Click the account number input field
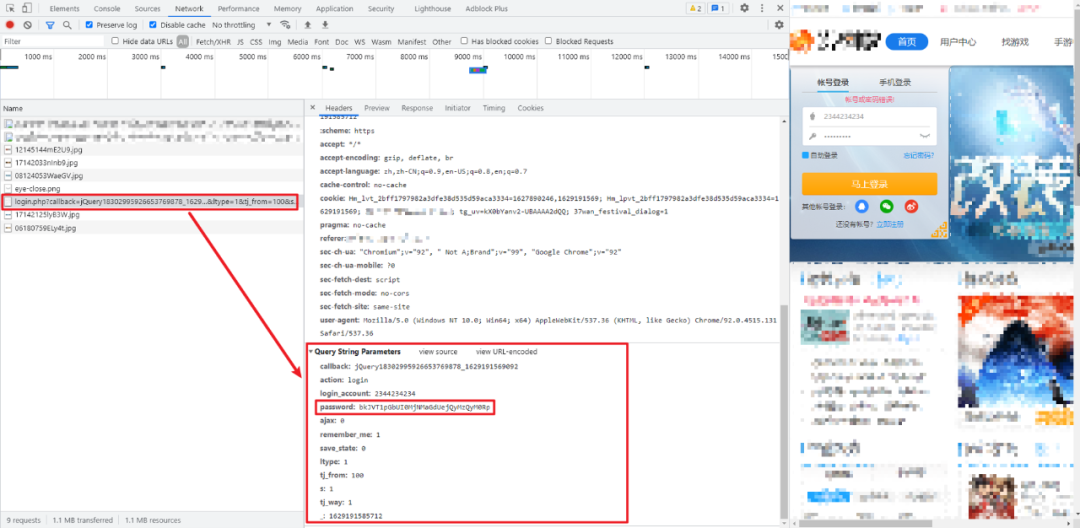This screenshot has height=528, width=1080. click(869, 116)
